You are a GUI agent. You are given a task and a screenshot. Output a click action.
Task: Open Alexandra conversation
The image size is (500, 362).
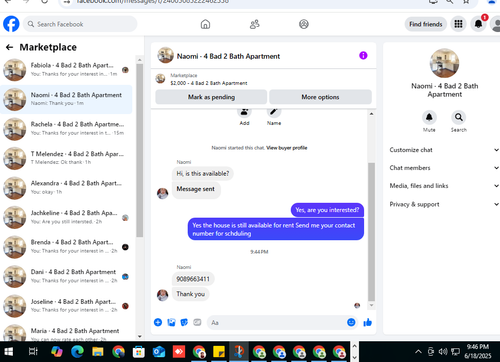66,188
